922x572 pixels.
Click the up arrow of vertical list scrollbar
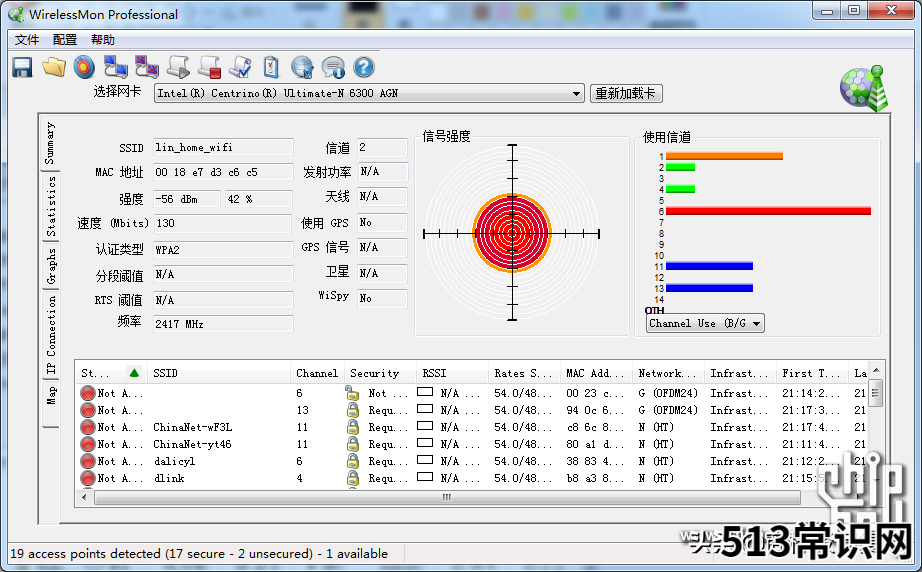(876, 370)
